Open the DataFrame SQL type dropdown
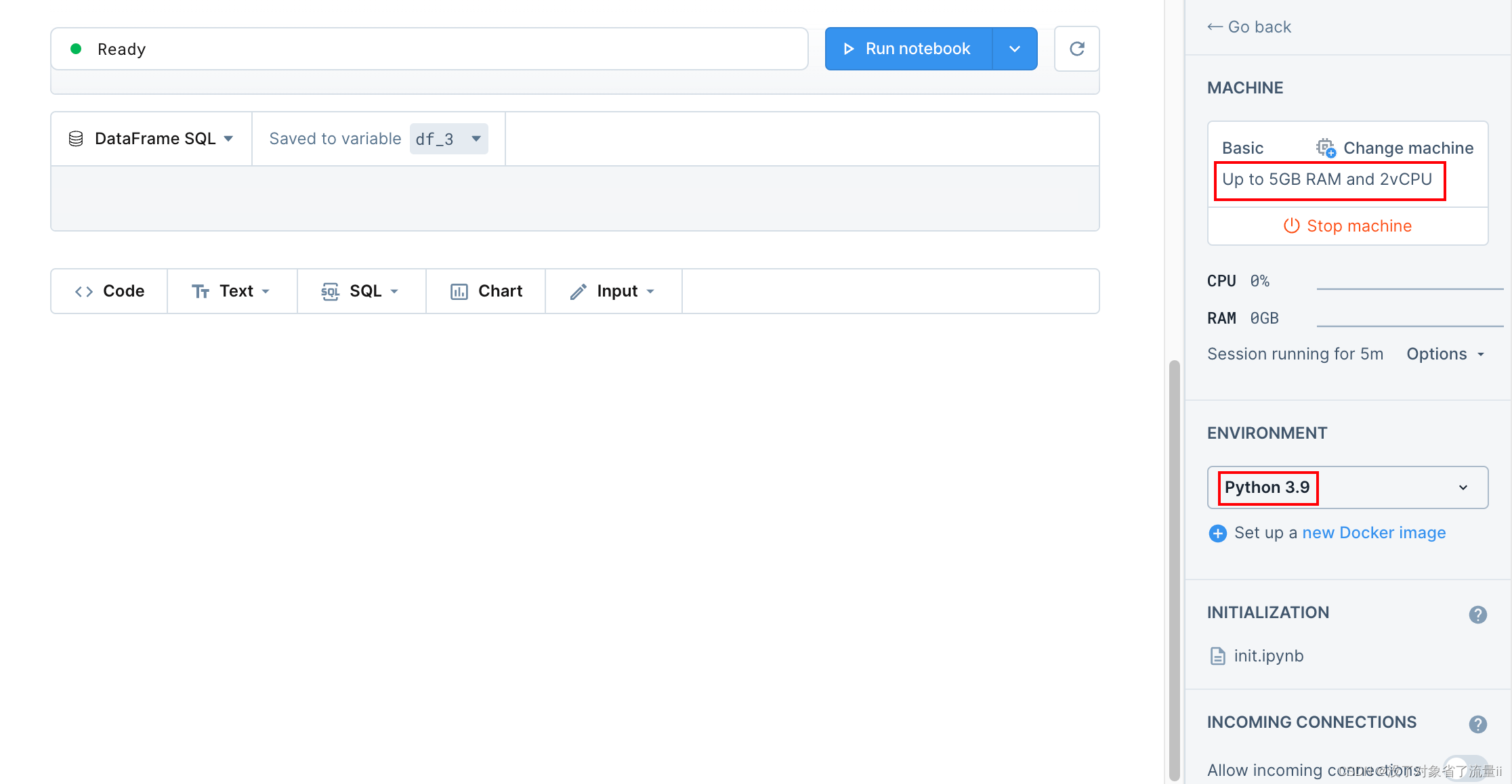Screen dimensions: 1512x784 coord(229,138)
